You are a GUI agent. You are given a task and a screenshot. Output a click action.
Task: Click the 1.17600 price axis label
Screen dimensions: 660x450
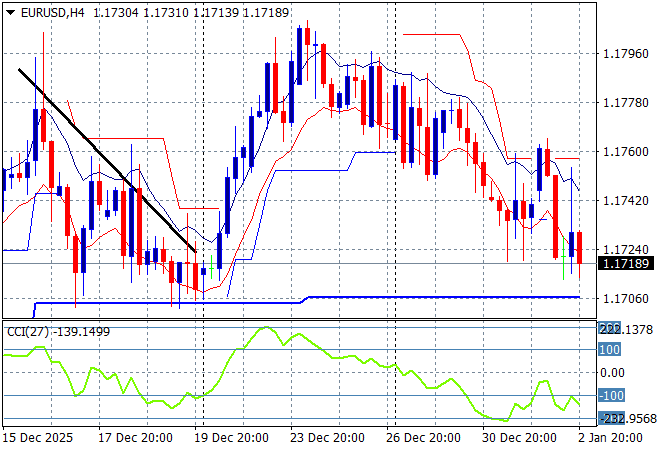[x=626, y=152]
